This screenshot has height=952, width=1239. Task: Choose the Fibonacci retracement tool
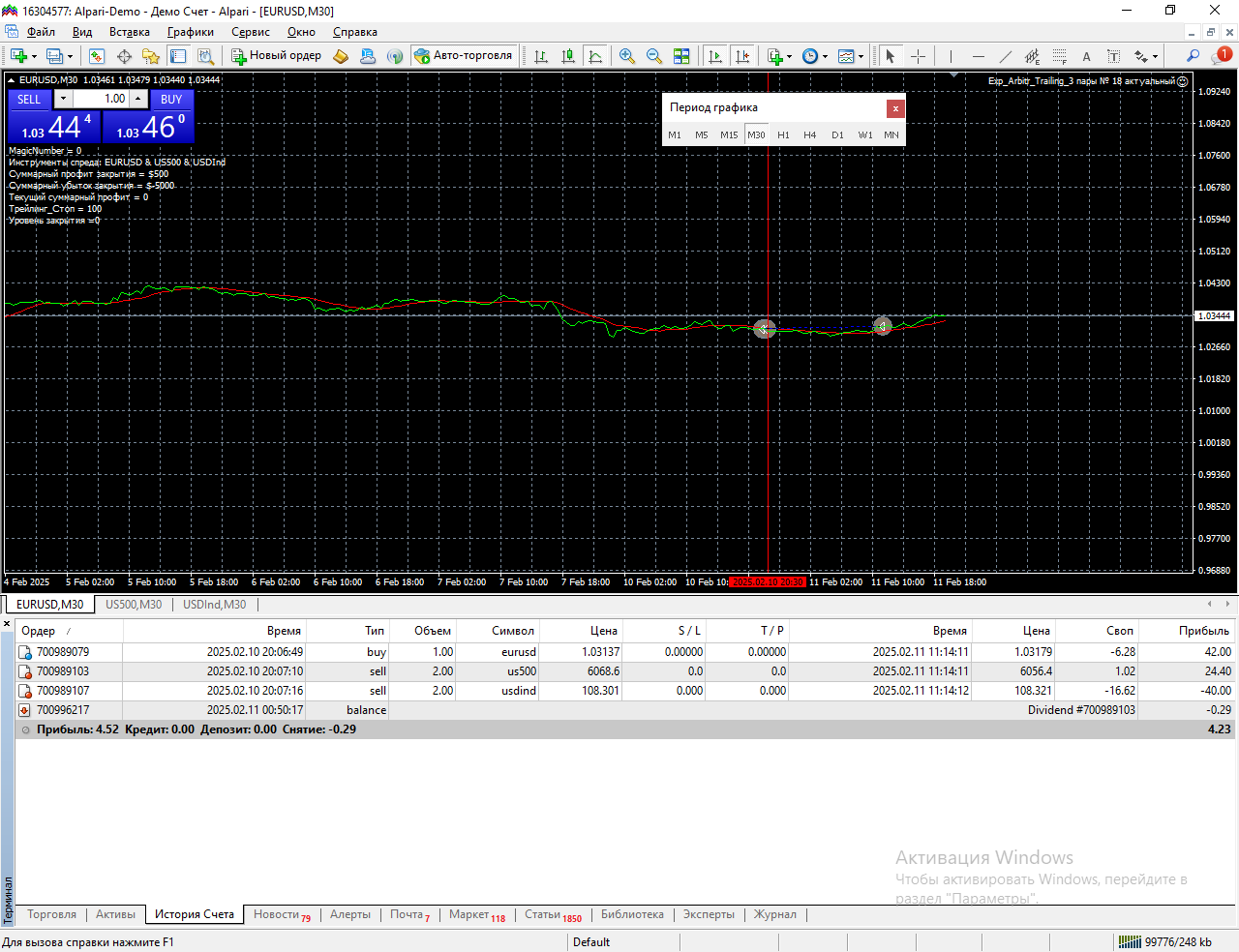coord(1059,56)
